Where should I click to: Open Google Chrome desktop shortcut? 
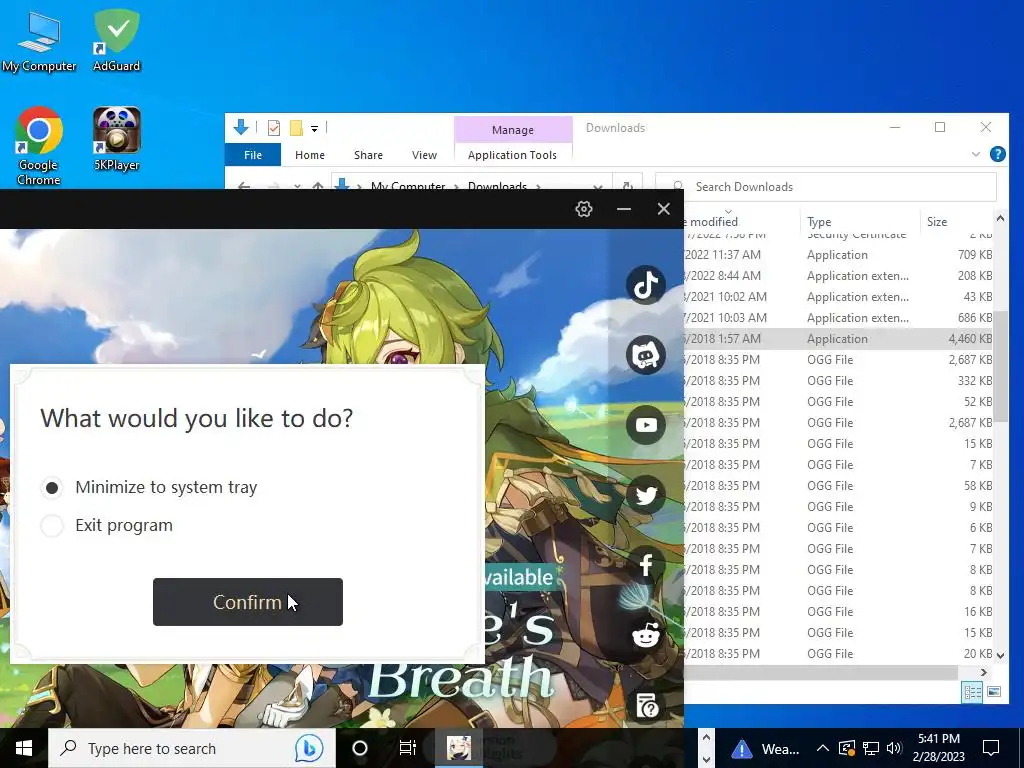39,146
